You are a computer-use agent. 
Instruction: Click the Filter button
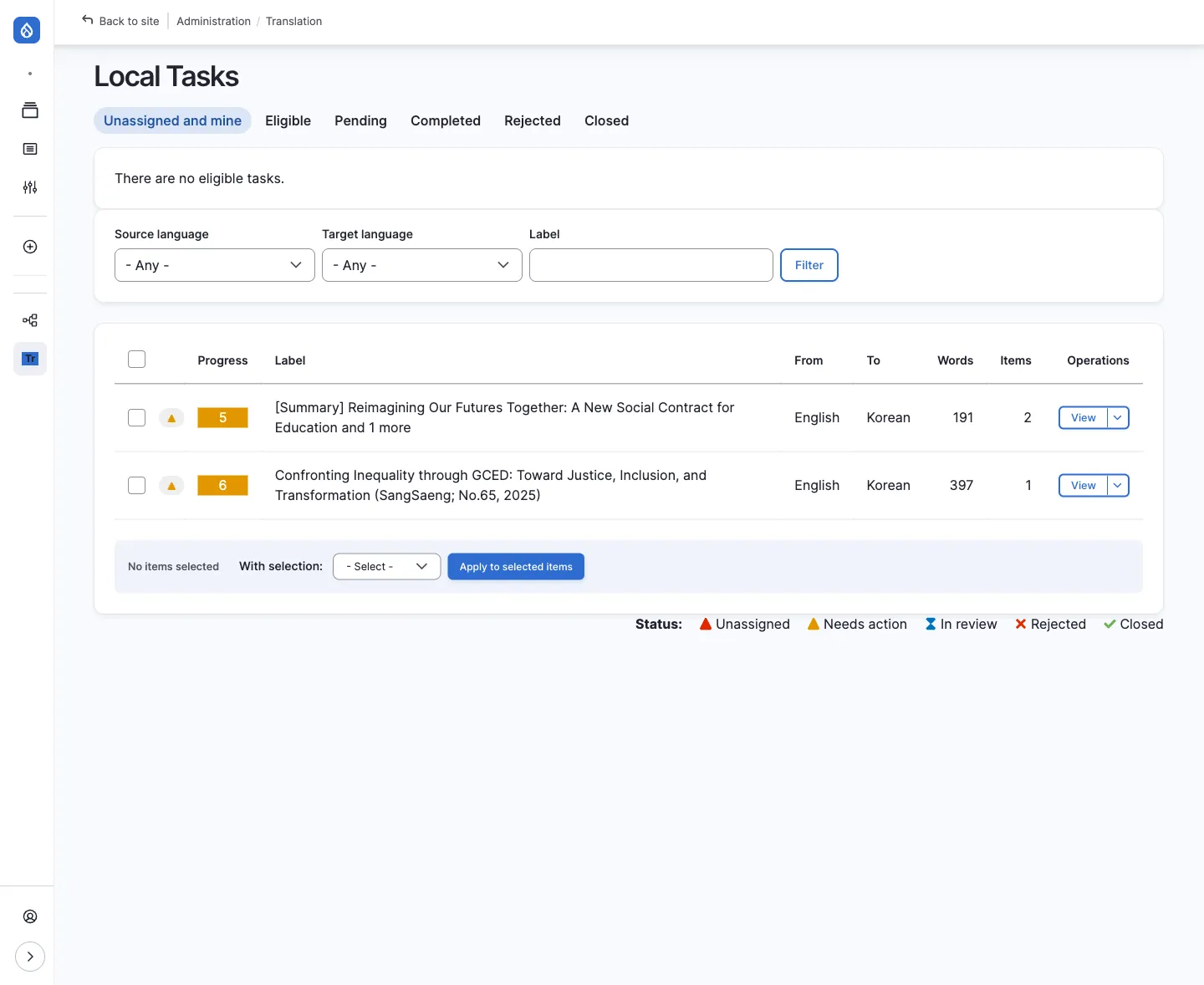coord(809,265)
